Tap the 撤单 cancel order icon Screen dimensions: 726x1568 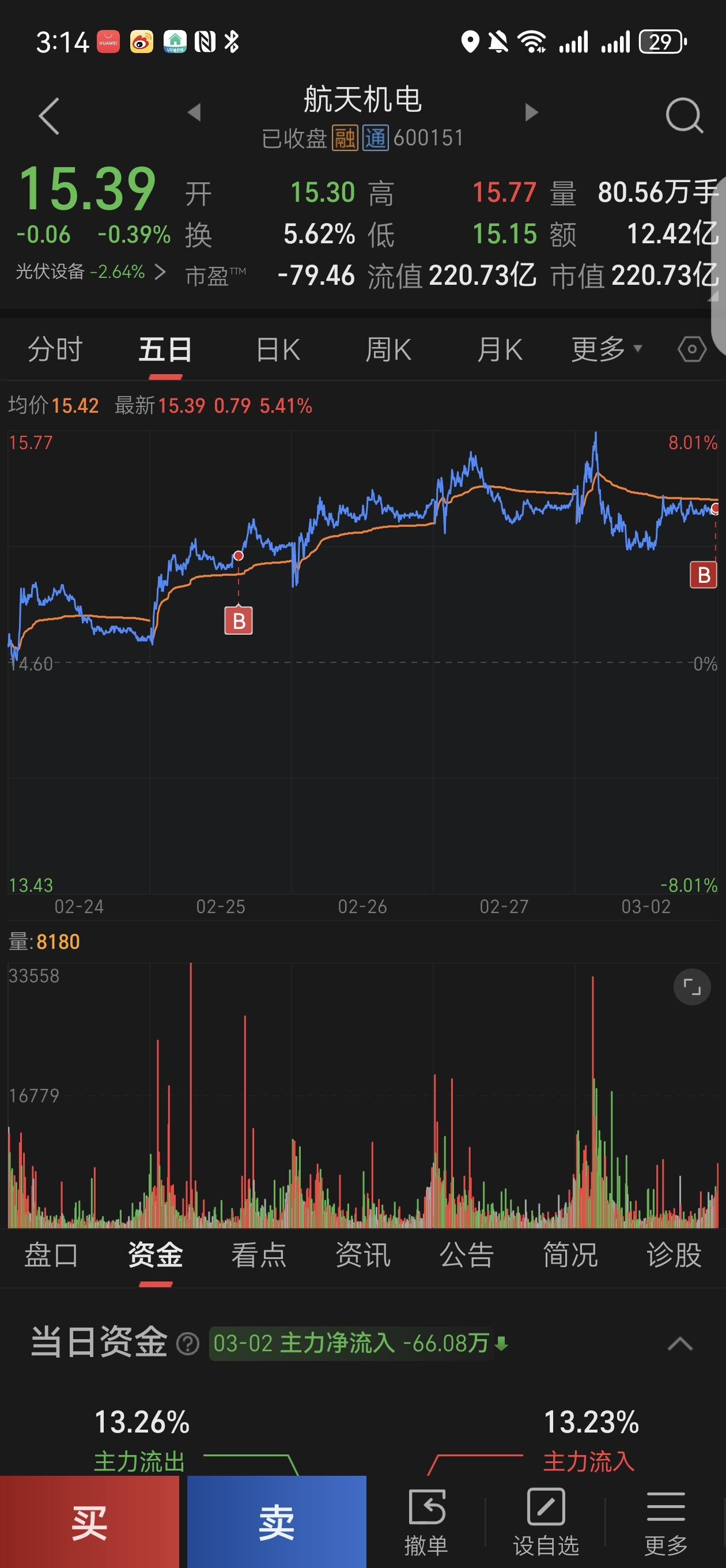click(426, 1520)
